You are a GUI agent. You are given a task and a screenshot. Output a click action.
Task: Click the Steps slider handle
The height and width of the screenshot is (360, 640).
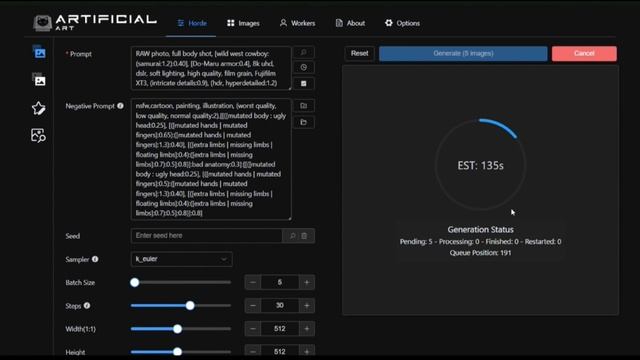coord(190,305)
